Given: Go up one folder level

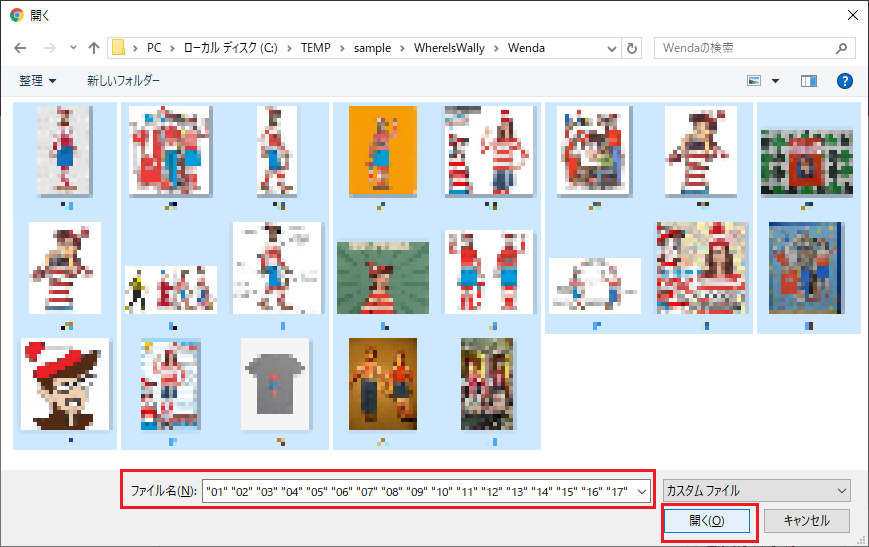Looking at the screenshot, I should 94,48.
